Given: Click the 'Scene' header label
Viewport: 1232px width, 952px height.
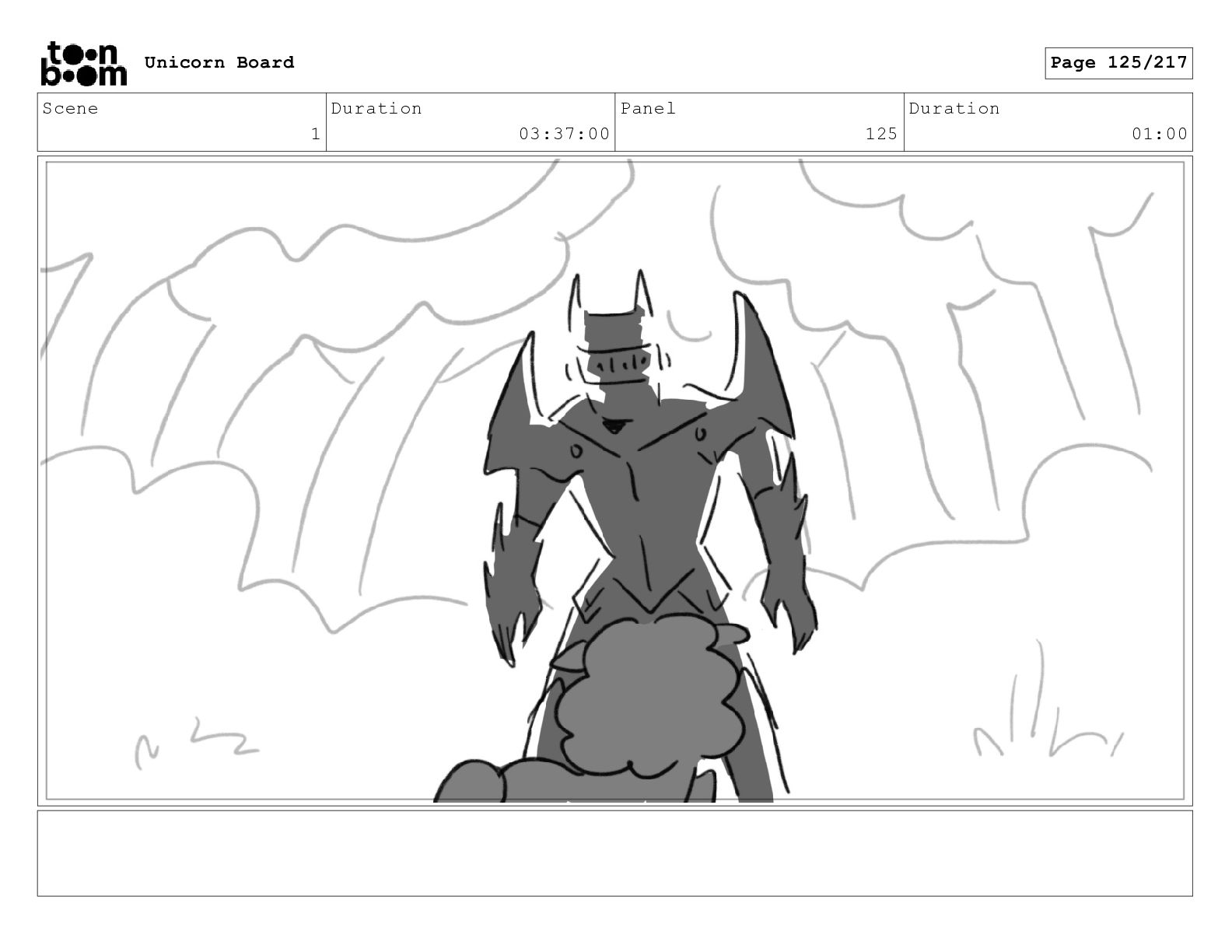Looking at the screenshot, I should 71,108.
